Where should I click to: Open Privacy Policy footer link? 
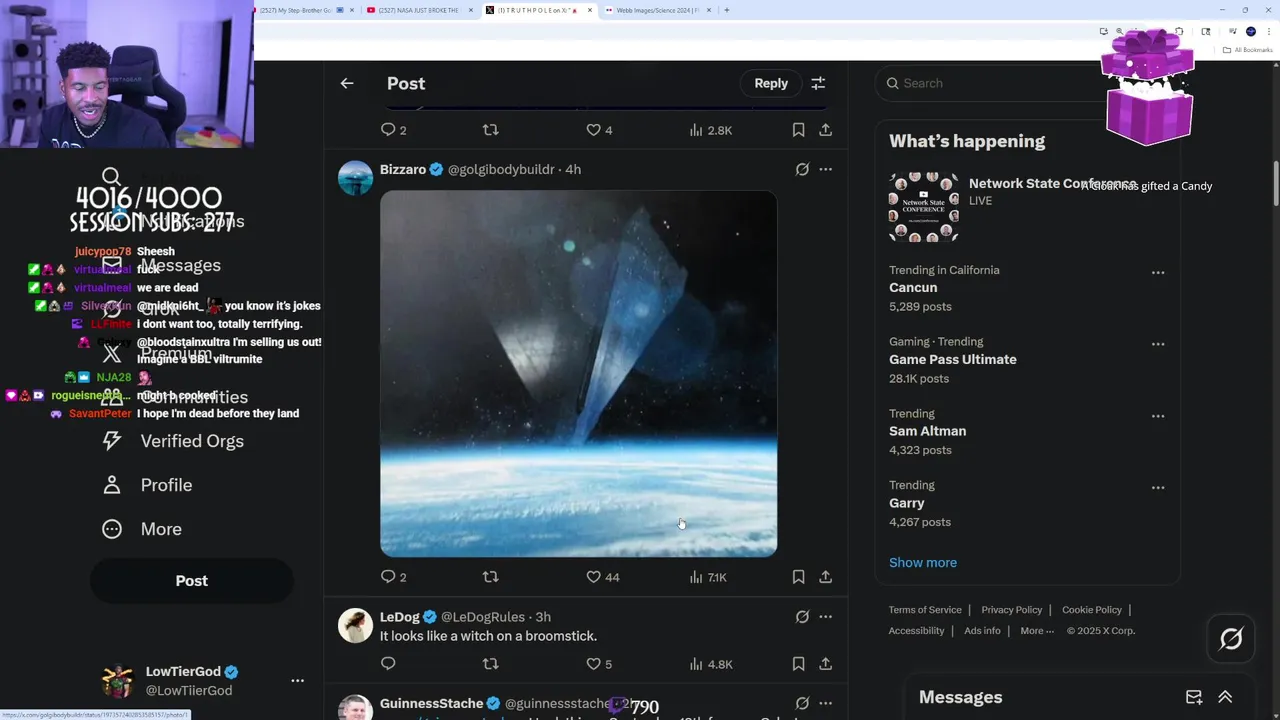(1012, 610)
